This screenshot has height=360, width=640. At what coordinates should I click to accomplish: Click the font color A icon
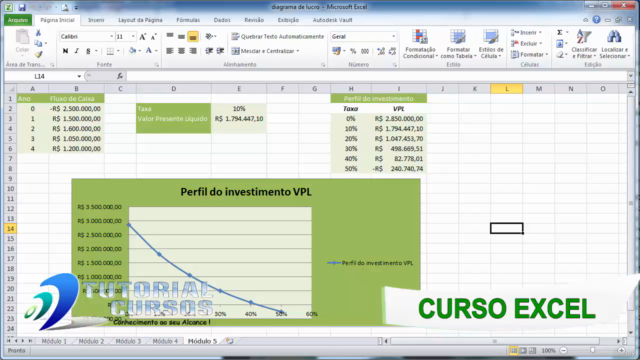point(149,51)
